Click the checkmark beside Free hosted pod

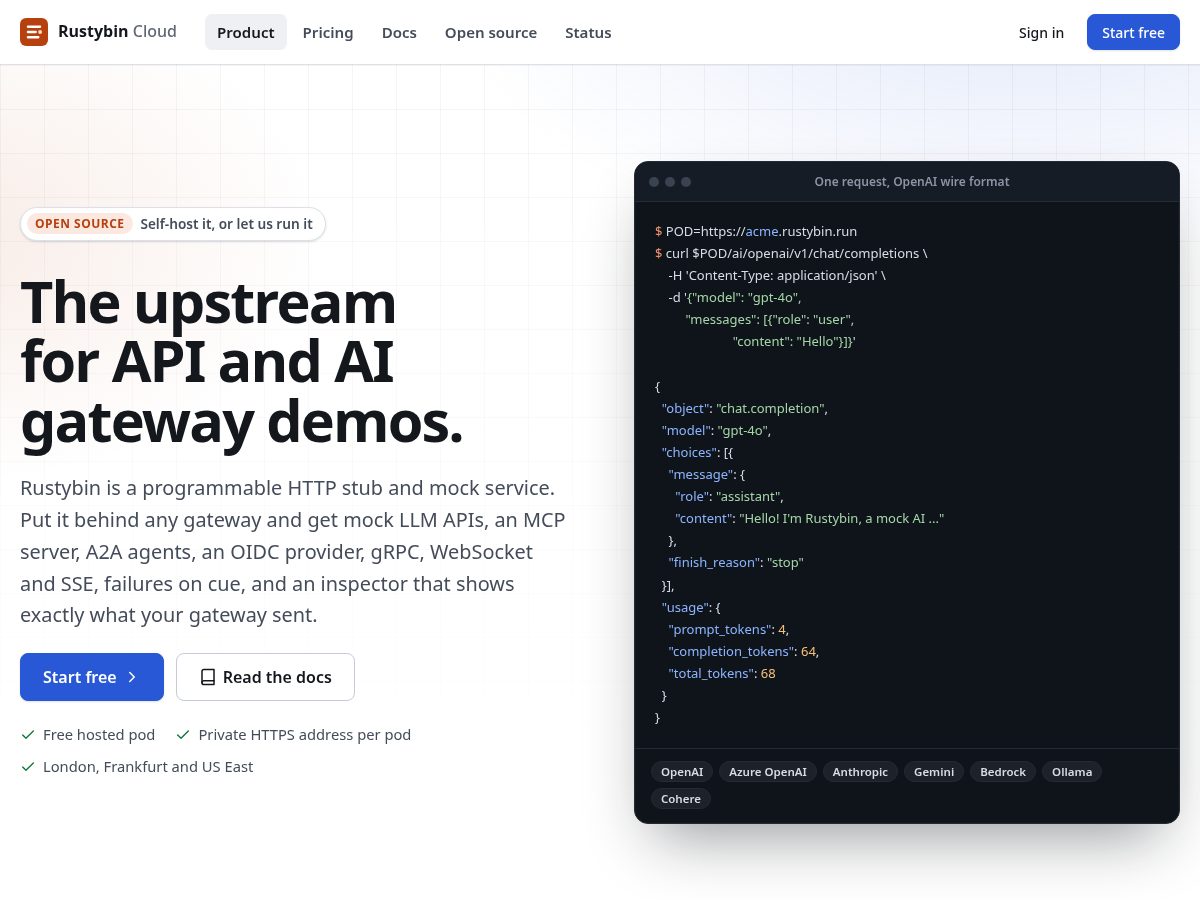pyautogui.click(x=28, y=735)
